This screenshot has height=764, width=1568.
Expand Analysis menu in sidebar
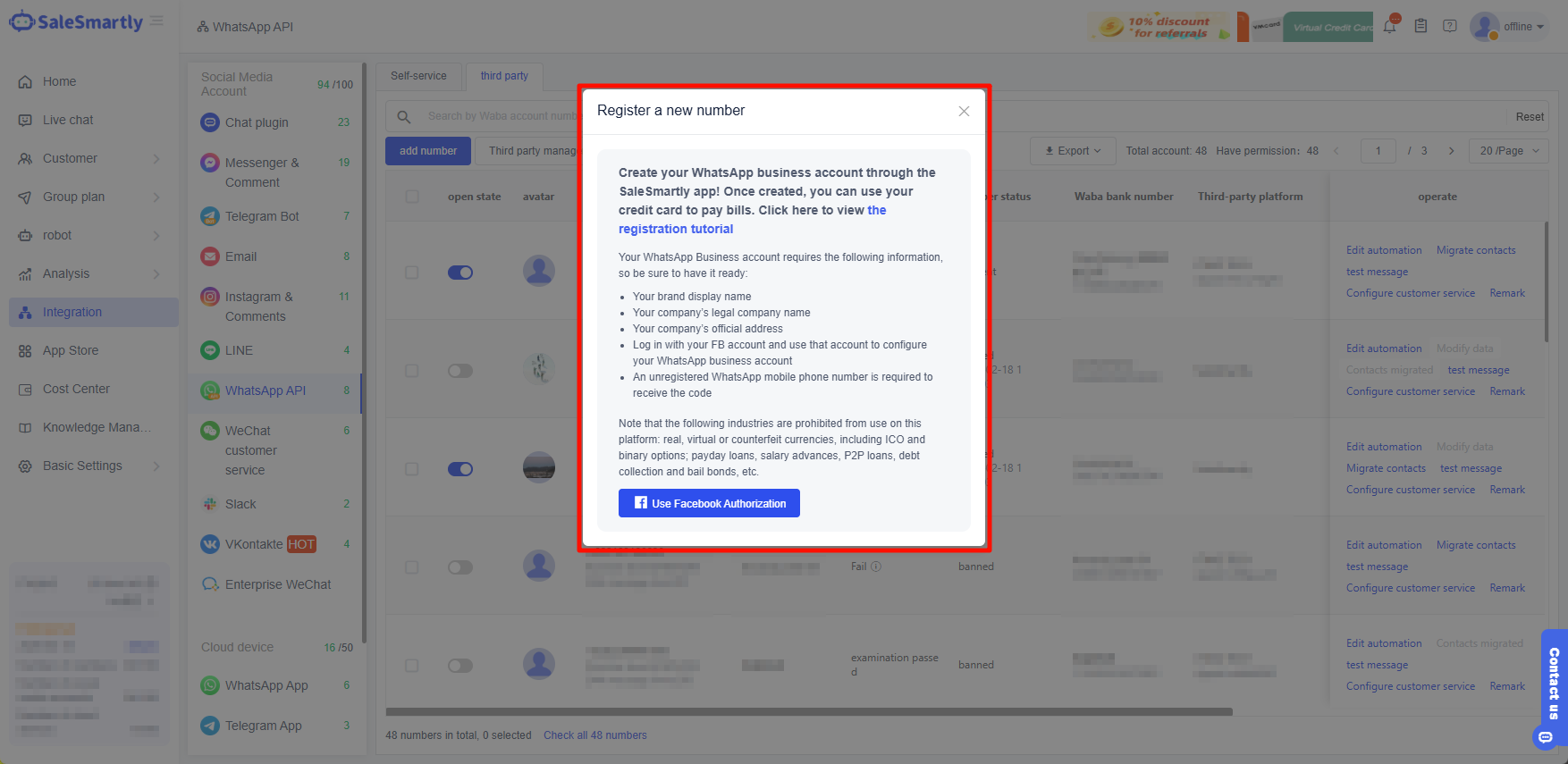pyautogui.click(x=93, y=273)
